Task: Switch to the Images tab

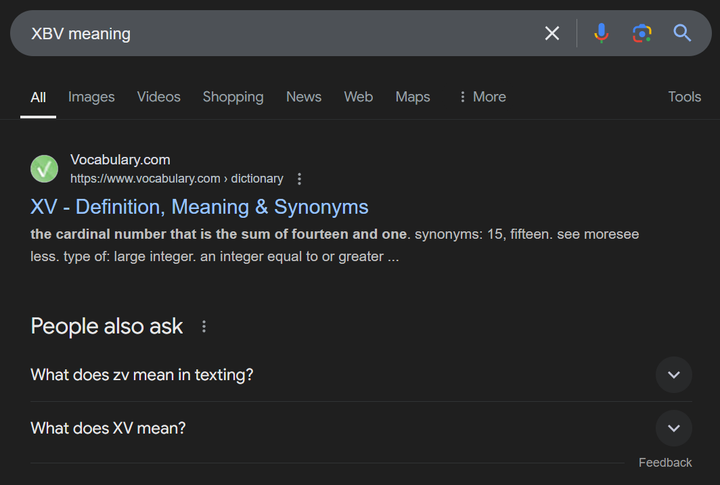Action: point(91,97)
